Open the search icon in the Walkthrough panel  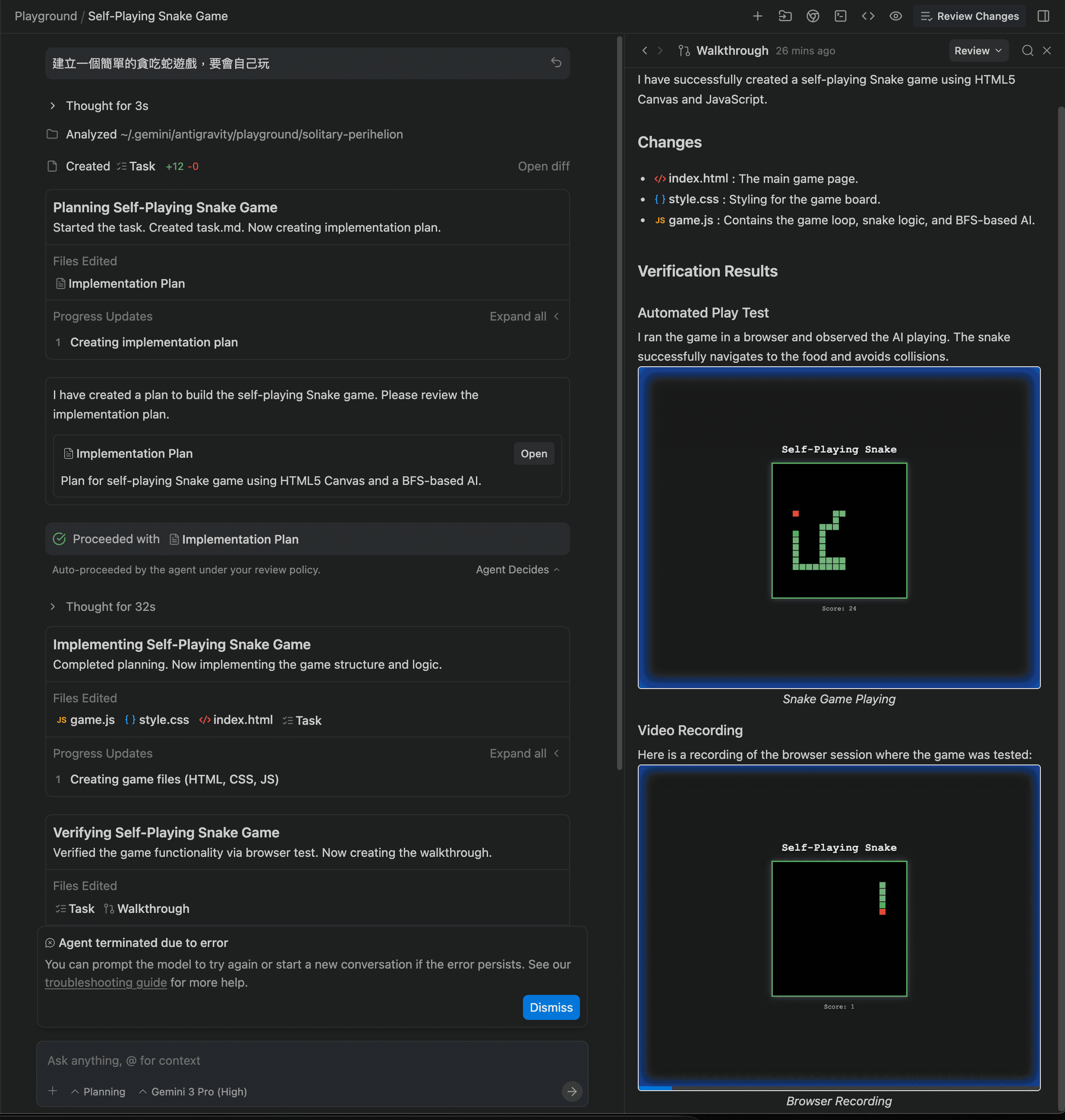[x=1027, y=50]
